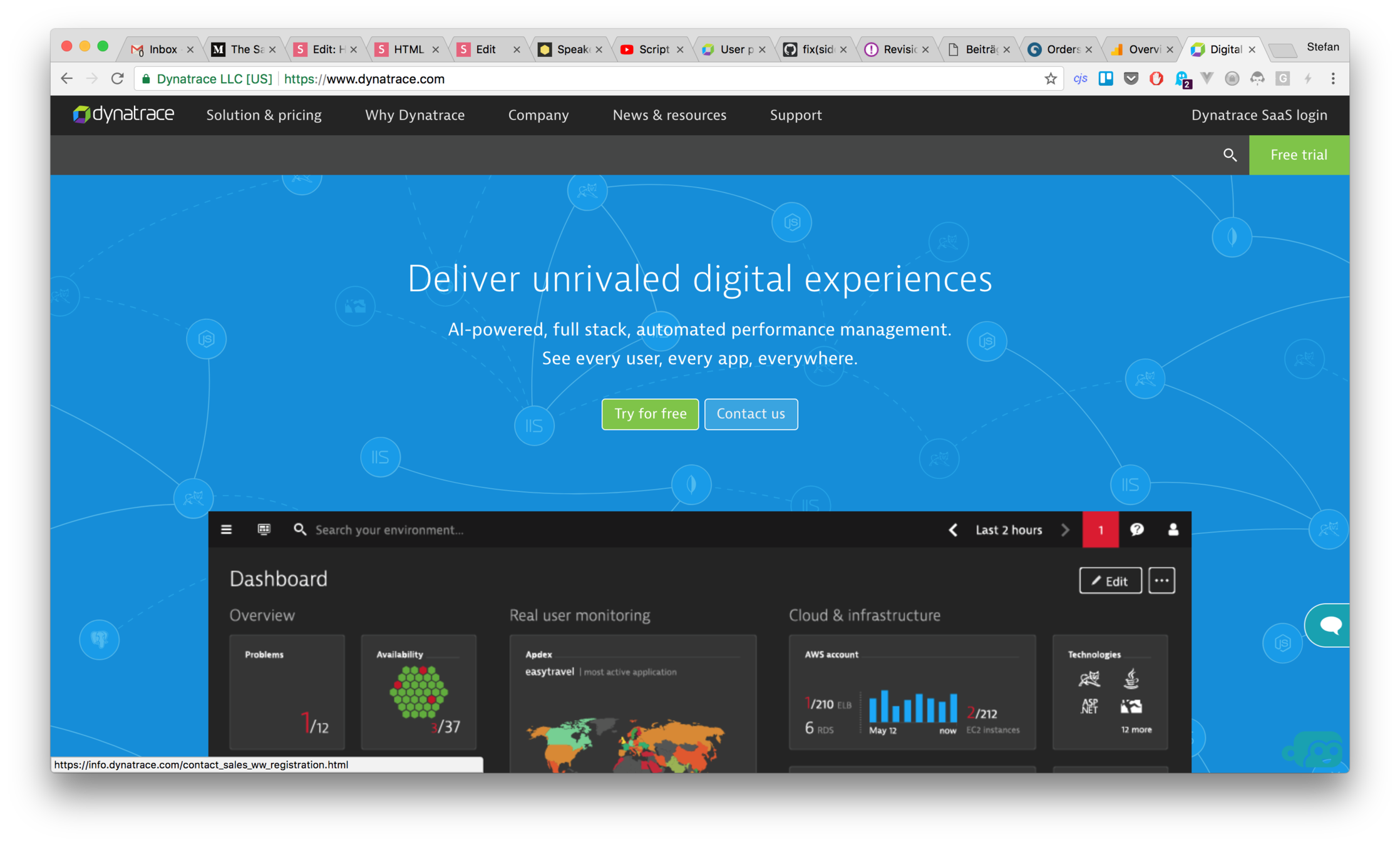Expand the News & resources menu
The height and width of the screenshot is (845, 1400).
click(669, 115)
